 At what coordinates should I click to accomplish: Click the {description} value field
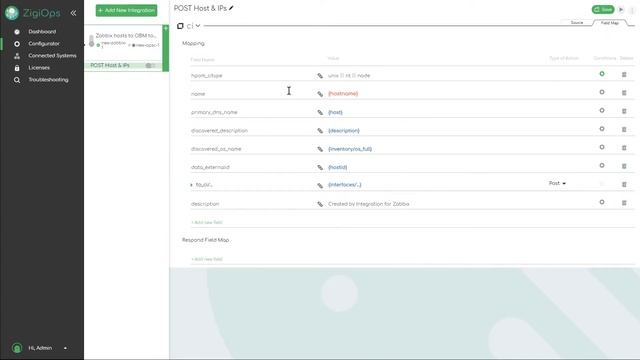[x=344, y=131]
